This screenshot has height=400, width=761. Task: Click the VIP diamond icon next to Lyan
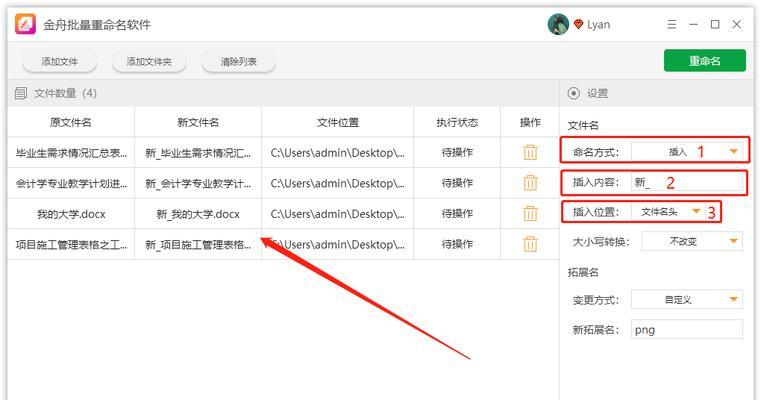click(x=578, y=24)
